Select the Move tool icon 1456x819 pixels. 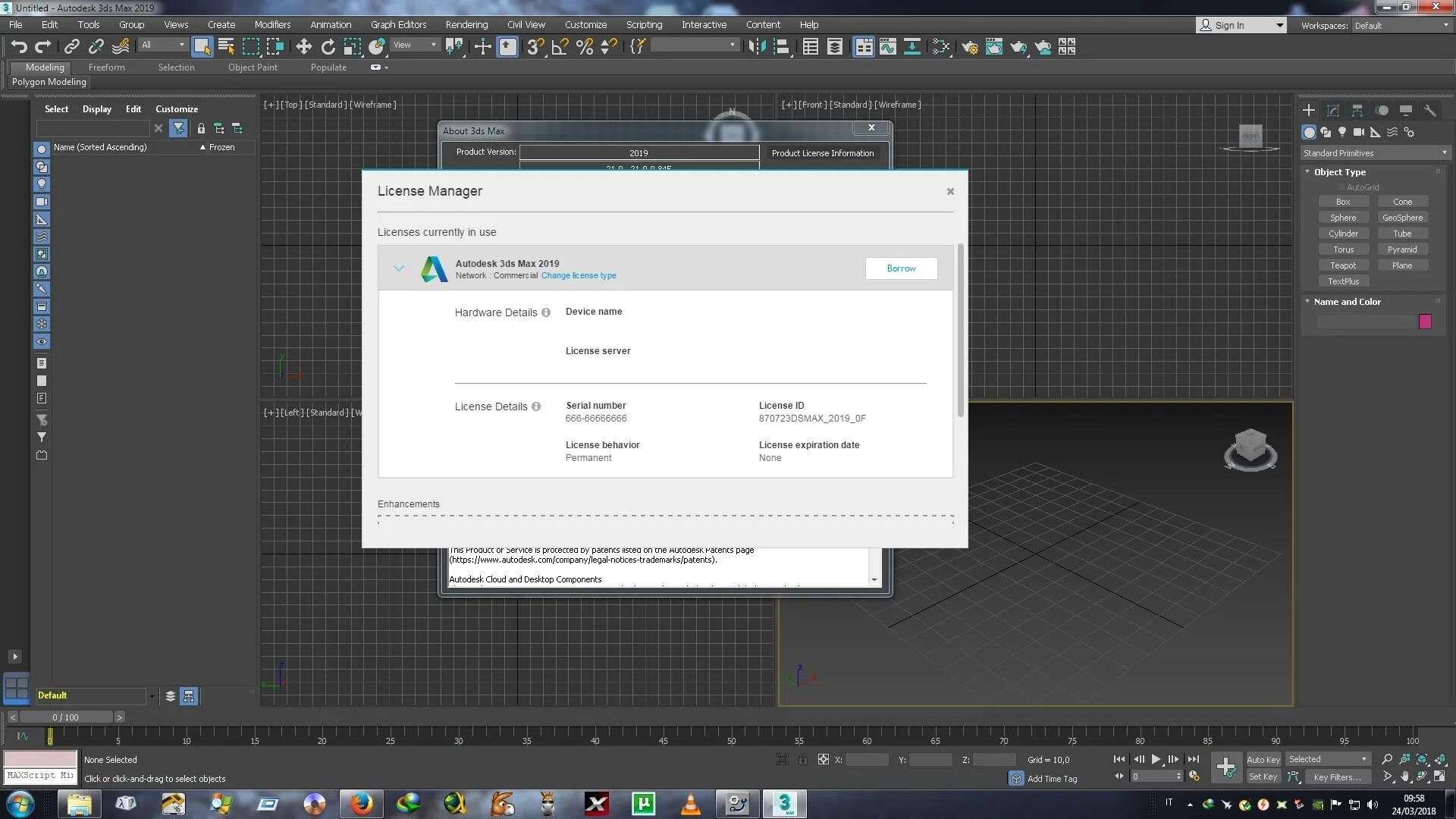[x=303, y=47]
